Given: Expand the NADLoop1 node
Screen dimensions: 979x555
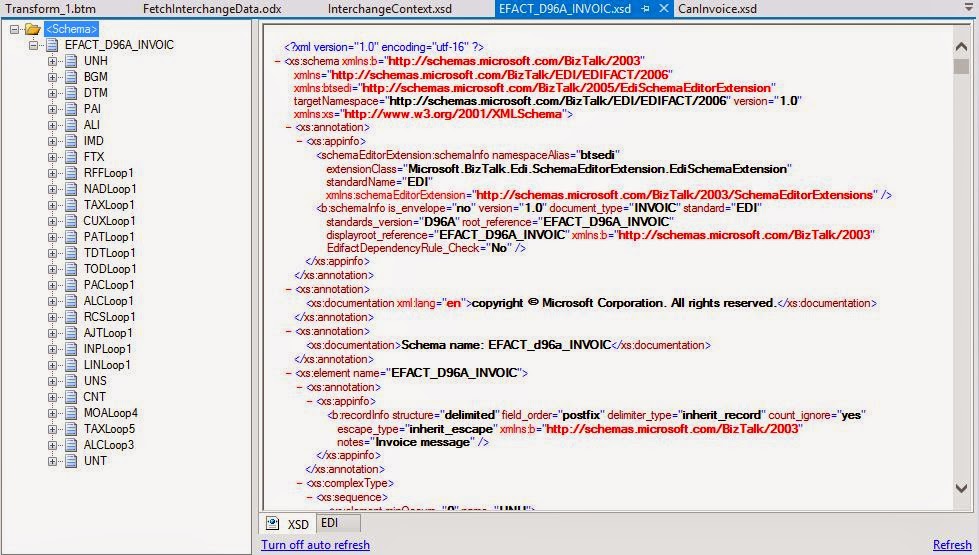Looking at the screenshot, I should (x=52, y=189).
